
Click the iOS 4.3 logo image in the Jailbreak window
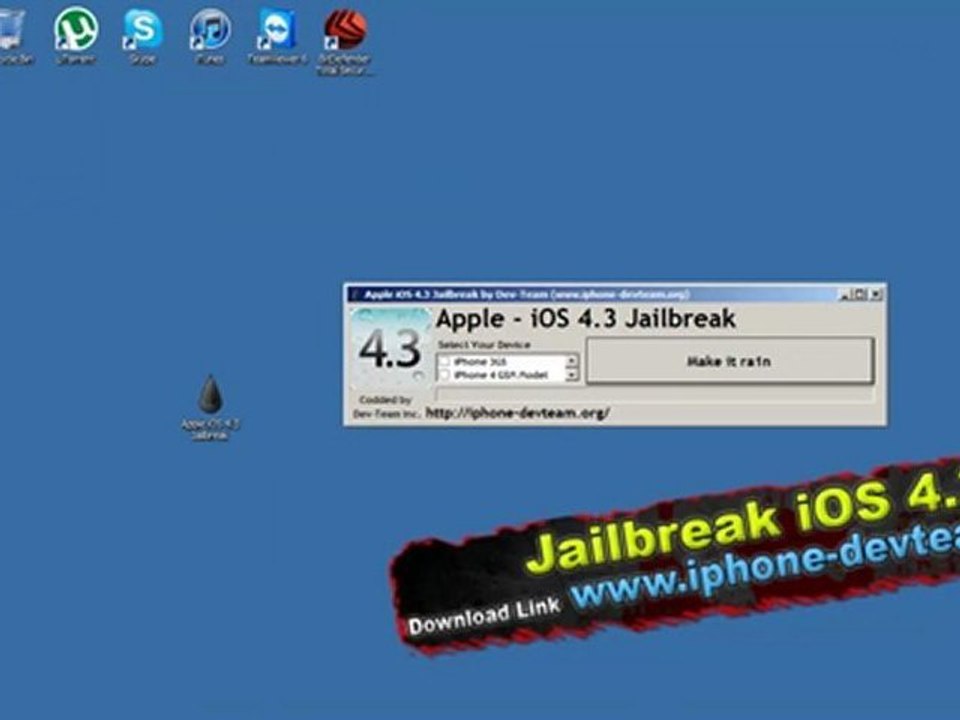390,349
